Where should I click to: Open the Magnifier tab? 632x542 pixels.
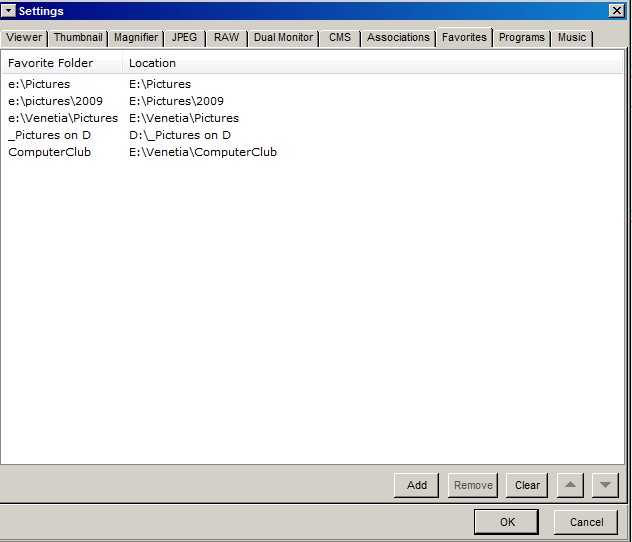coord(136,37)
